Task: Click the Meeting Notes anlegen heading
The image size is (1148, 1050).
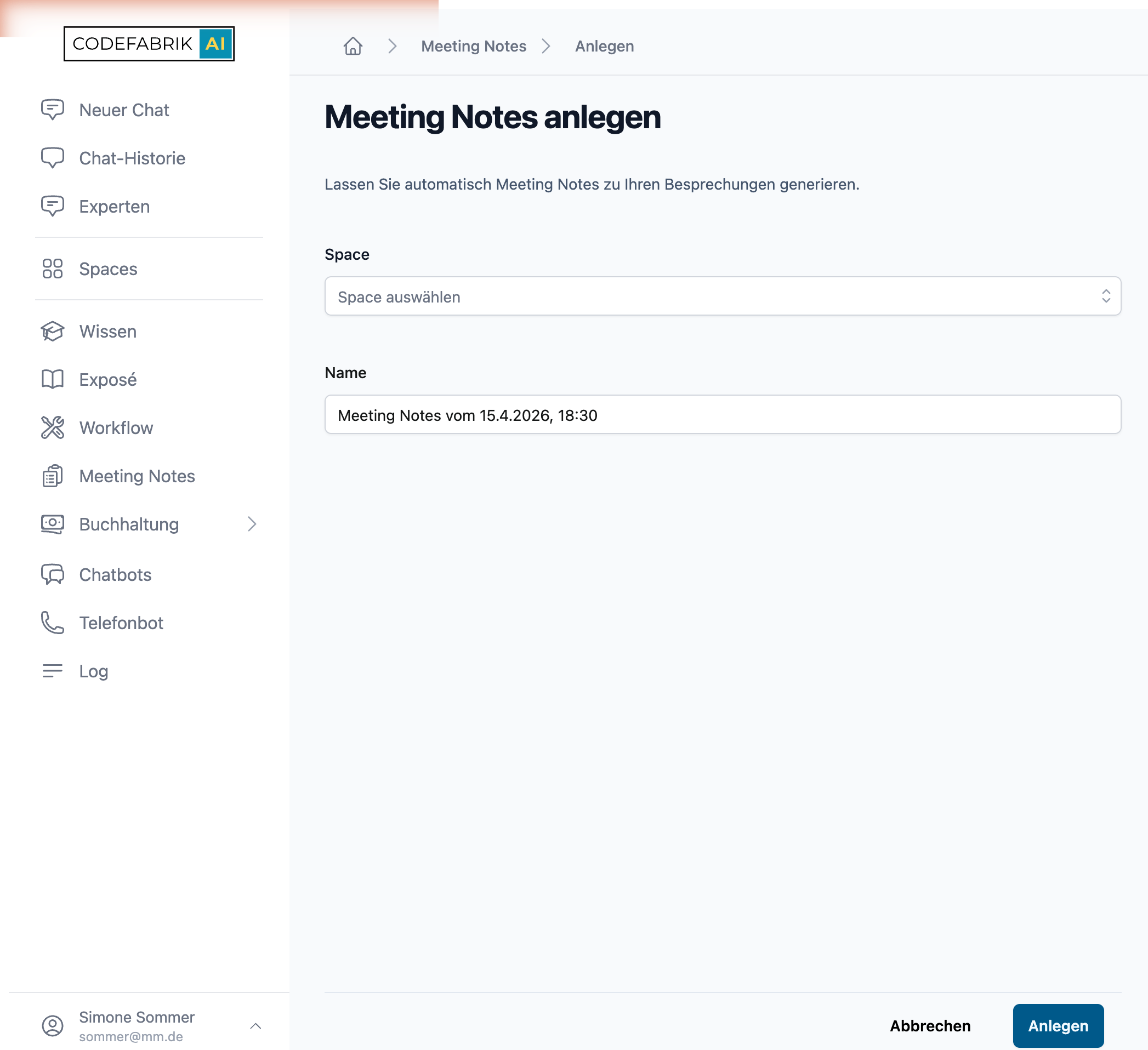Action: [492, 117]
